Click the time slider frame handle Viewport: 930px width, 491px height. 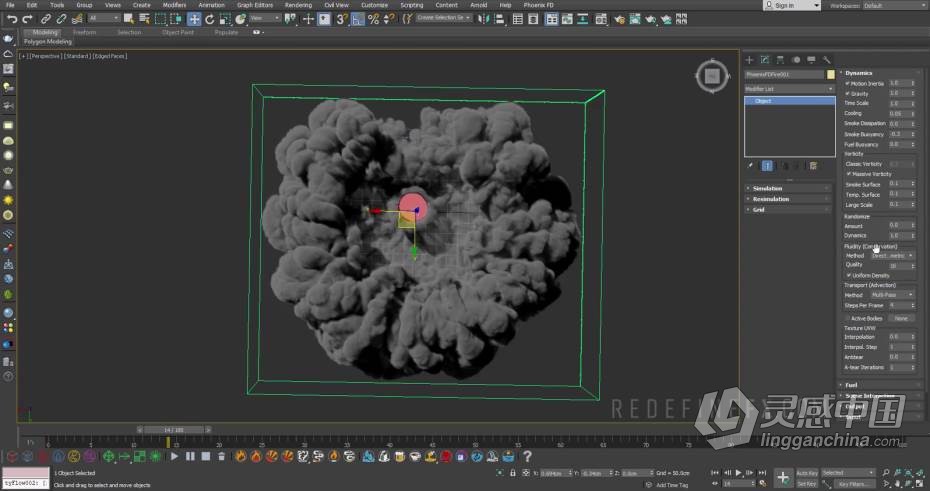click(x=174, y=429)
